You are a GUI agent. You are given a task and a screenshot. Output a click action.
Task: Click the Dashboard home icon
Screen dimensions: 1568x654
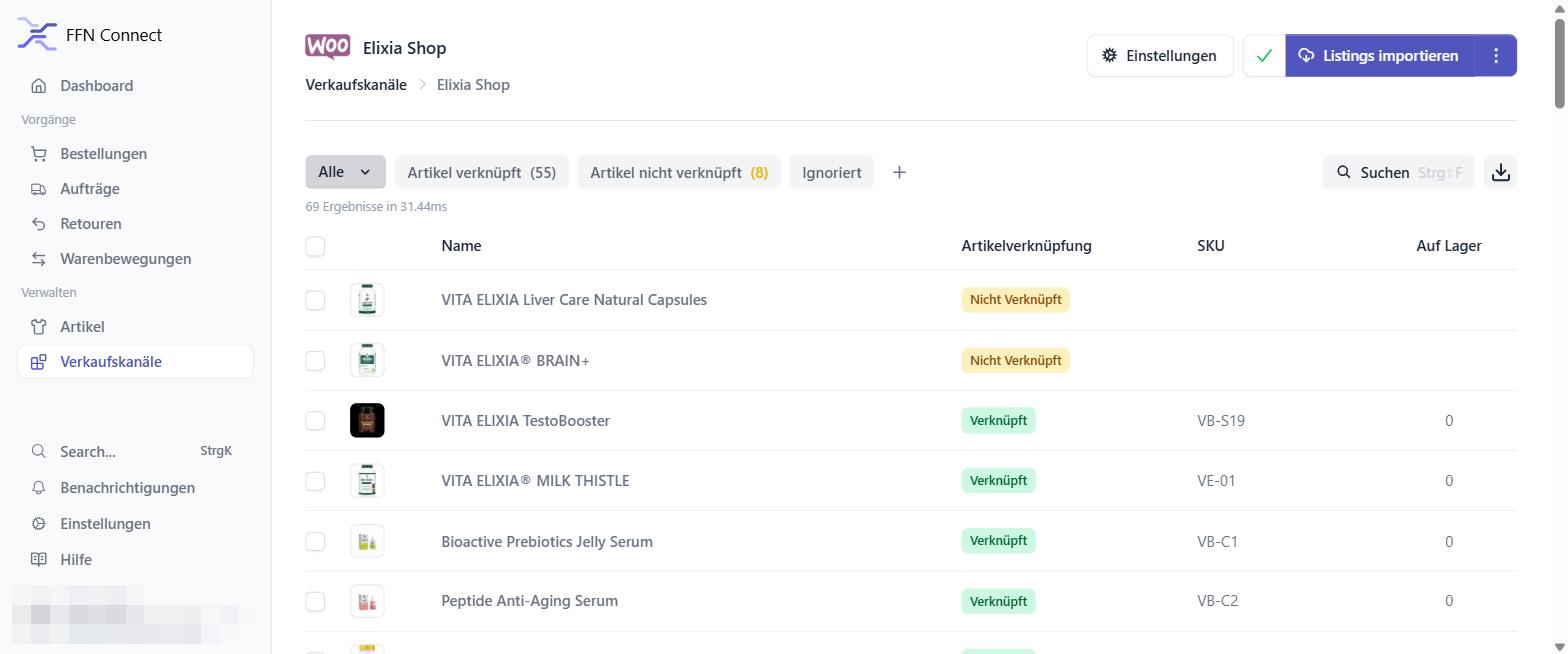pyautogui.click(x=38, y=86)
